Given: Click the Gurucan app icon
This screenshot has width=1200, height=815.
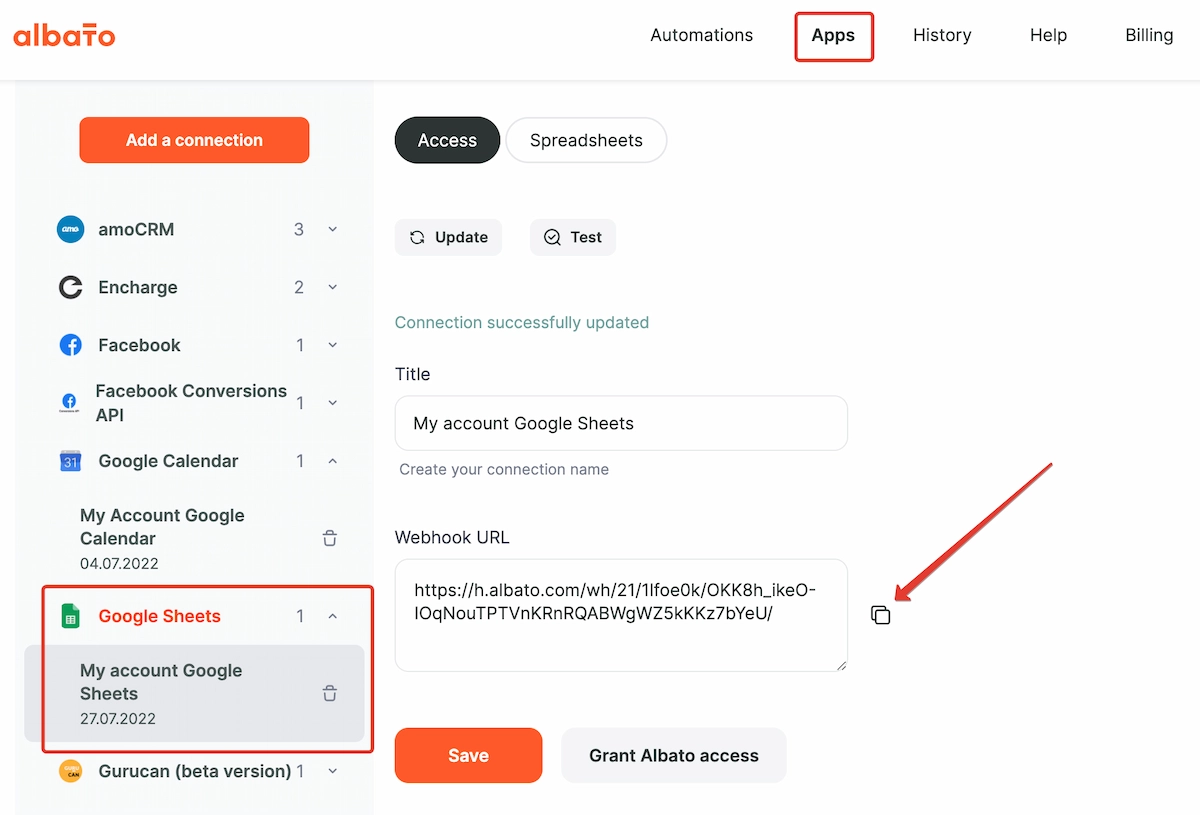Looking at the screenshot, I should click(x=70, y=771).
